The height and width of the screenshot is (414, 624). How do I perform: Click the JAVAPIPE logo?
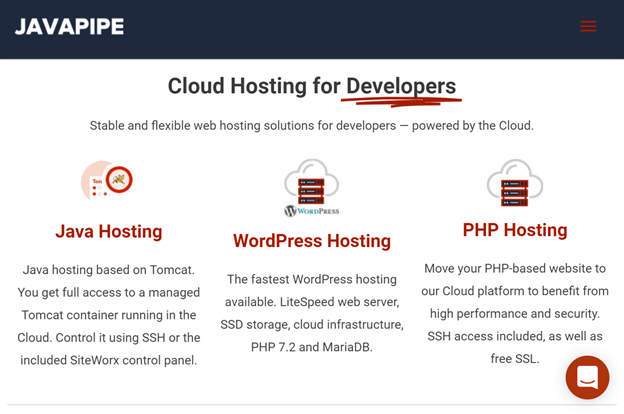(69, 27)
